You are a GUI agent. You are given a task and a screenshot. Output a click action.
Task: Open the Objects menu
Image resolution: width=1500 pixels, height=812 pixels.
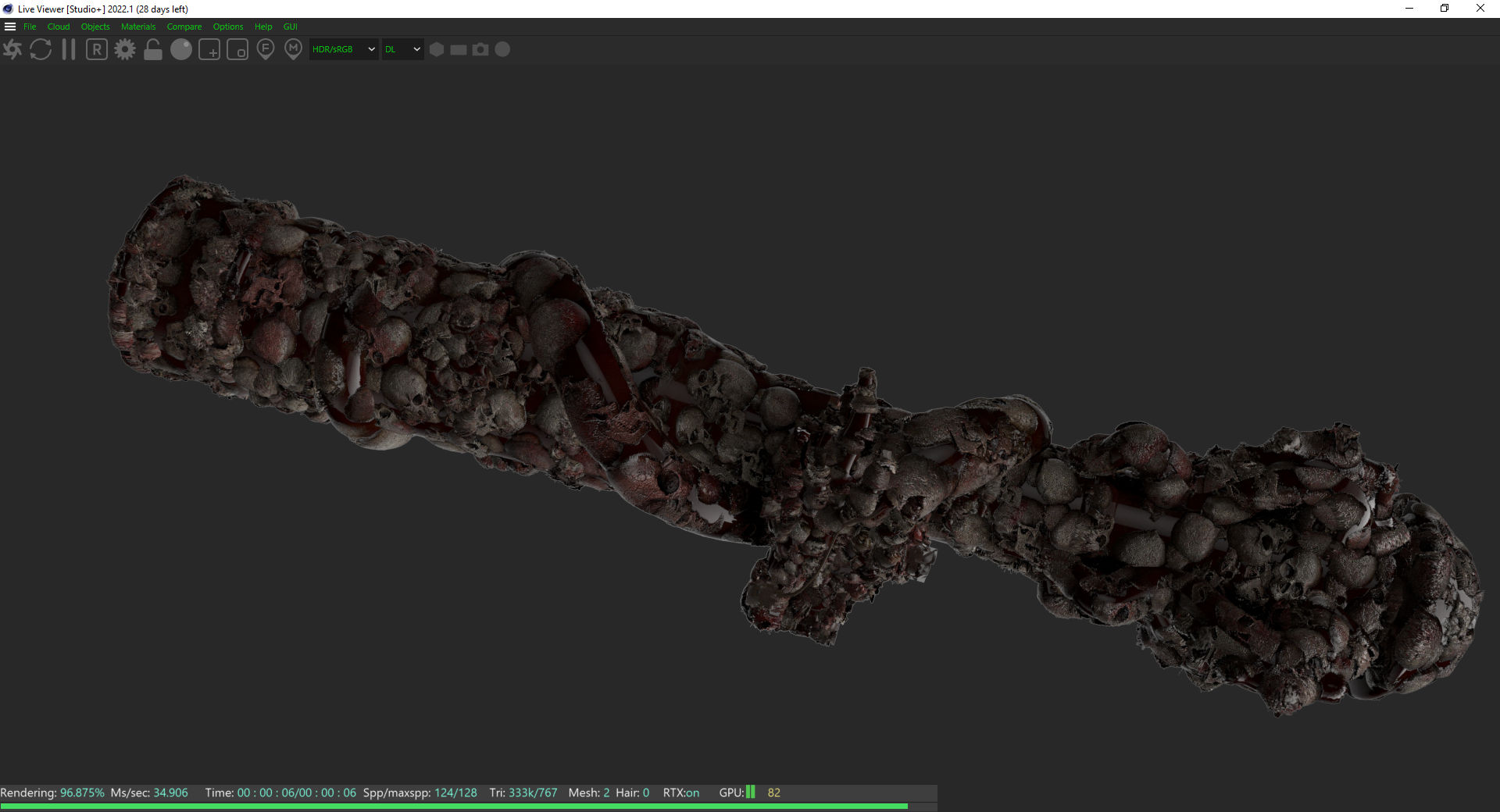pos(95,27)
